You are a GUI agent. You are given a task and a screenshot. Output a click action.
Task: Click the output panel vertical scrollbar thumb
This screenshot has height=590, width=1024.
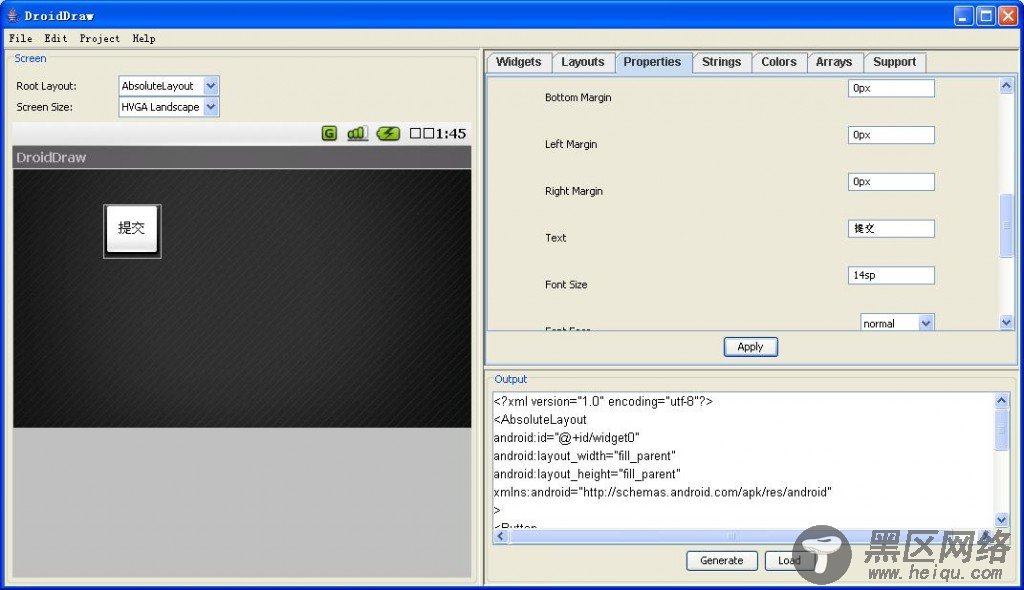1001,429
